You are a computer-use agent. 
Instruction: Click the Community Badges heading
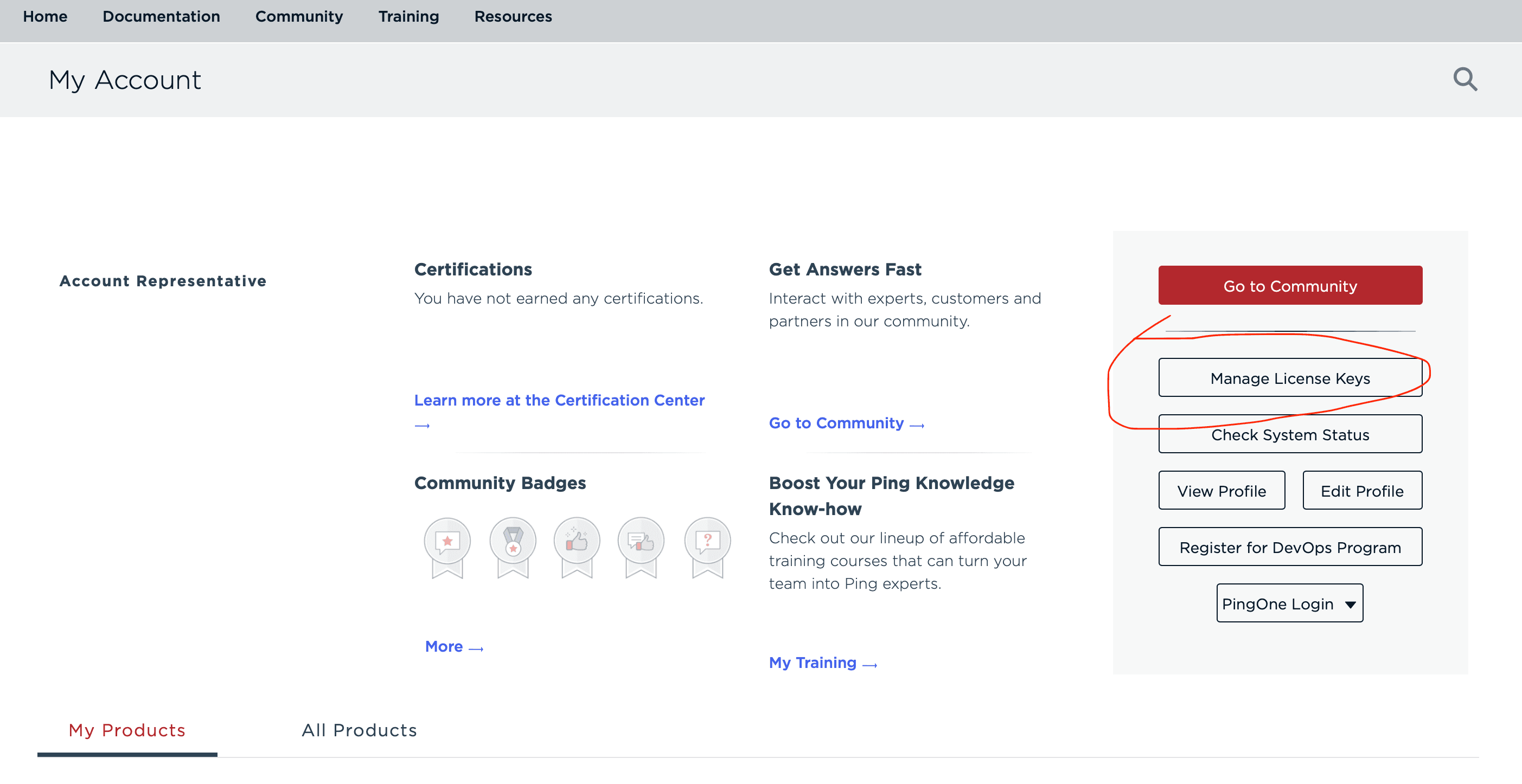pos(500,483)
